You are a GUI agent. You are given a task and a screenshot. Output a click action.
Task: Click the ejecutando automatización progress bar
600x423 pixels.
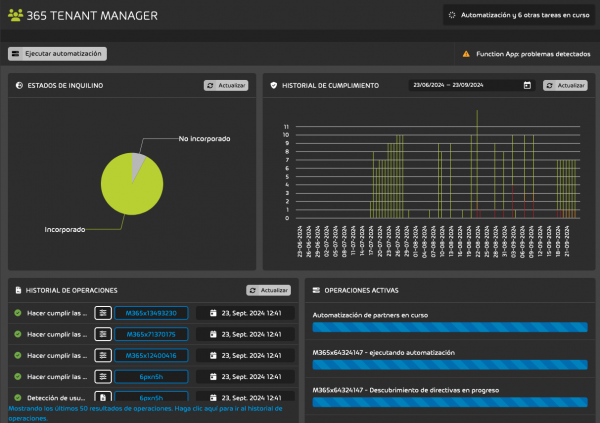(x=450, y=364)
